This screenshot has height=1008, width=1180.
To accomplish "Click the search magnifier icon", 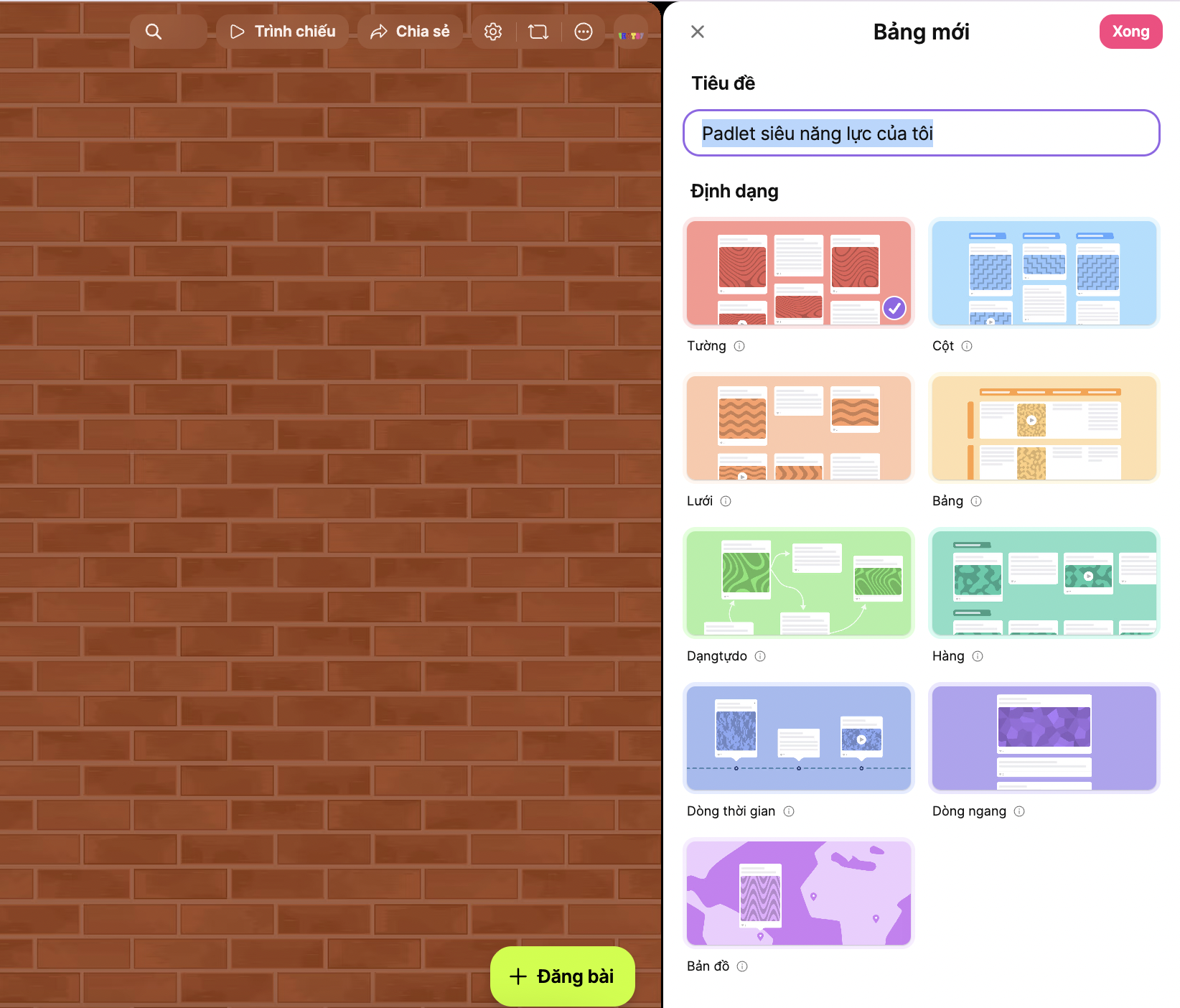I will coord(154,32).
